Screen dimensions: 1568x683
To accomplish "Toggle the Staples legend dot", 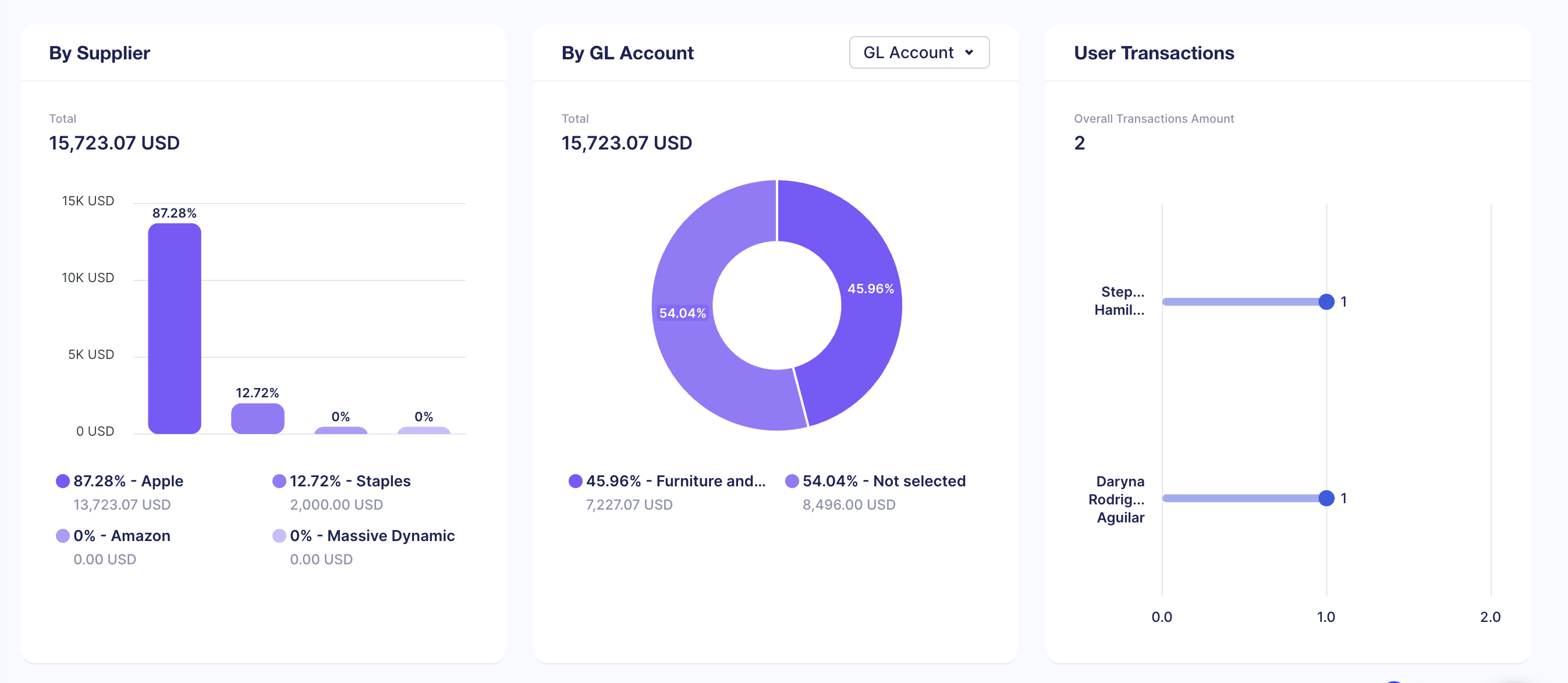I will 279,481.
